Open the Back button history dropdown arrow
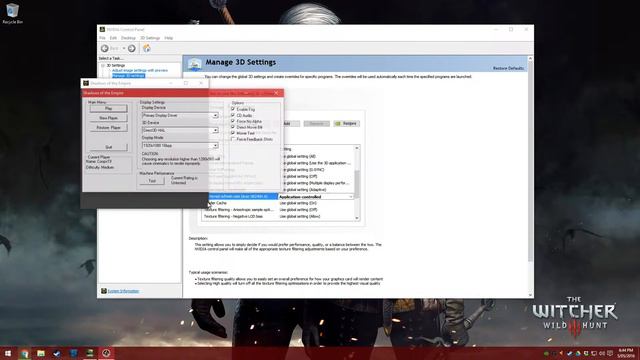The image size is (640, 360). click(x=124, y=49)
